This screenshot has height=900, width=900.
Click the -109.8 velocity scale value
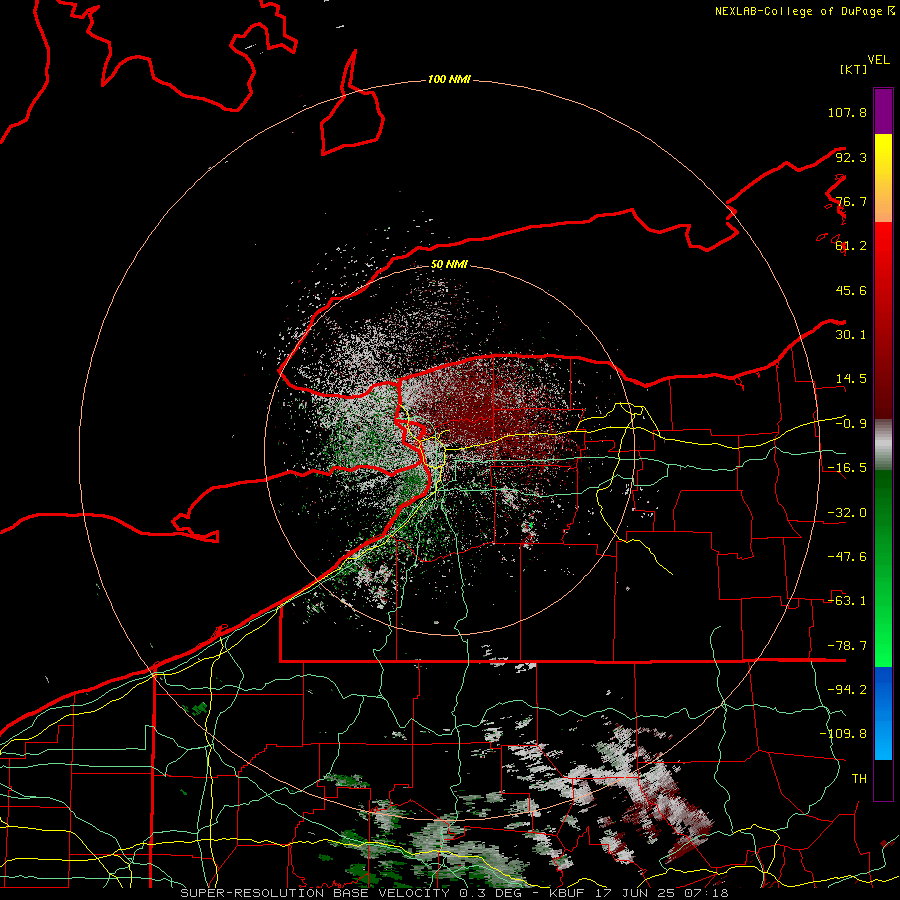pyautogui.click(x=843, y=734)
